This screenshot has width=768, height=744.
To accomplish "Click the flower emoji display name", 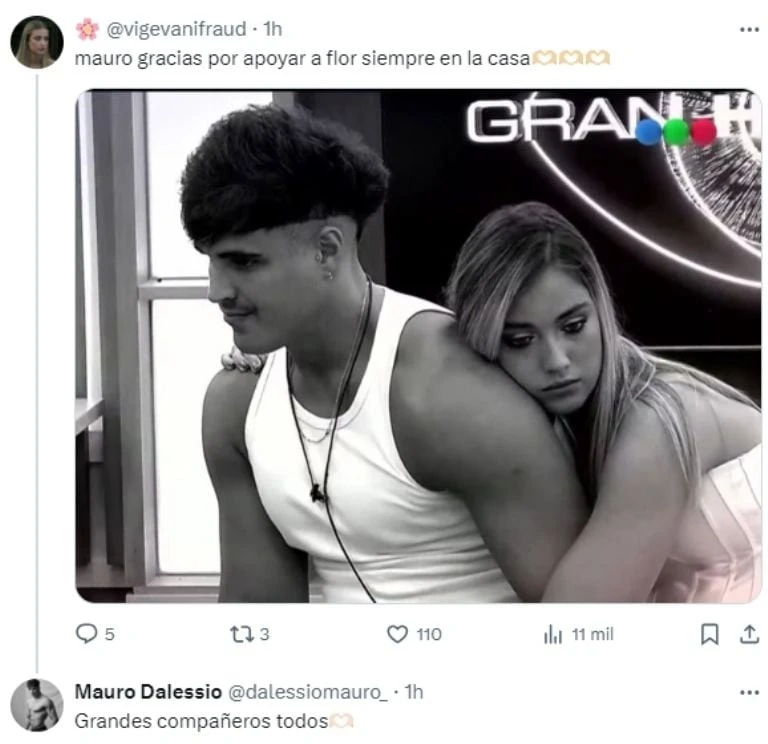I will click(87, 30).
